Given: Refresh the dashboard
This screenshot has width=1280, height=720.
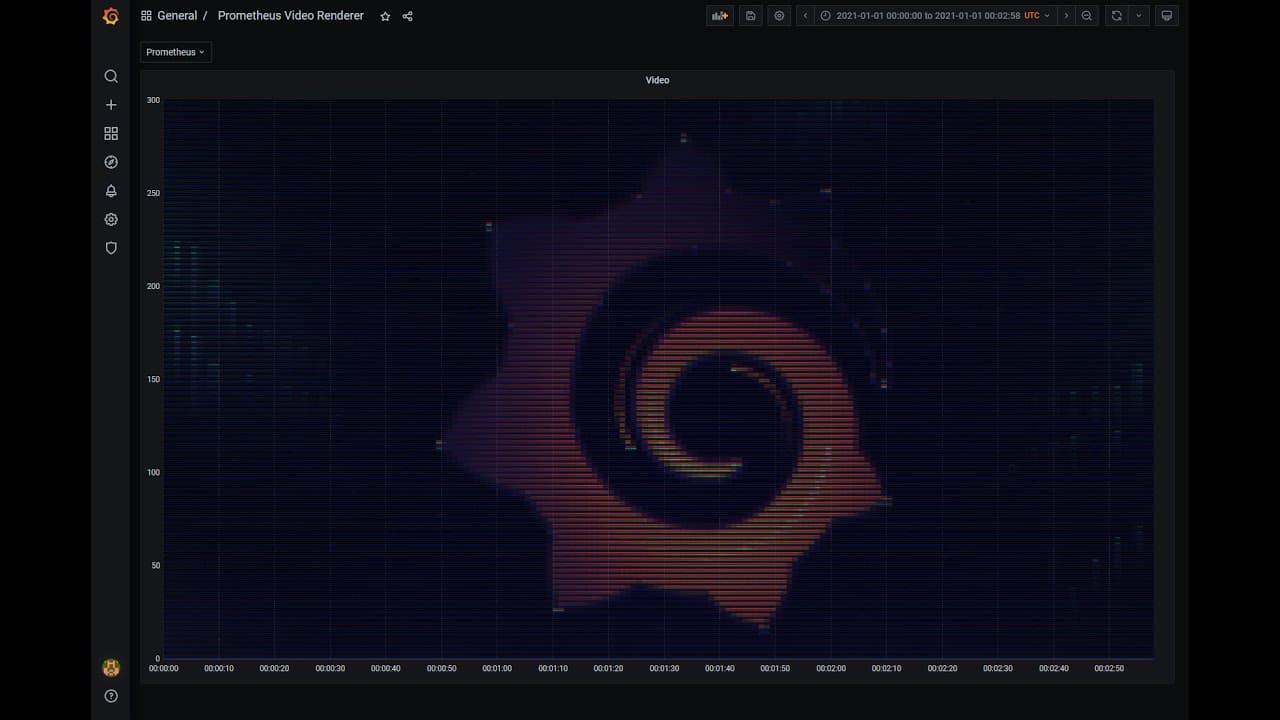Looking at the screenshot, I should point(1117,16).
